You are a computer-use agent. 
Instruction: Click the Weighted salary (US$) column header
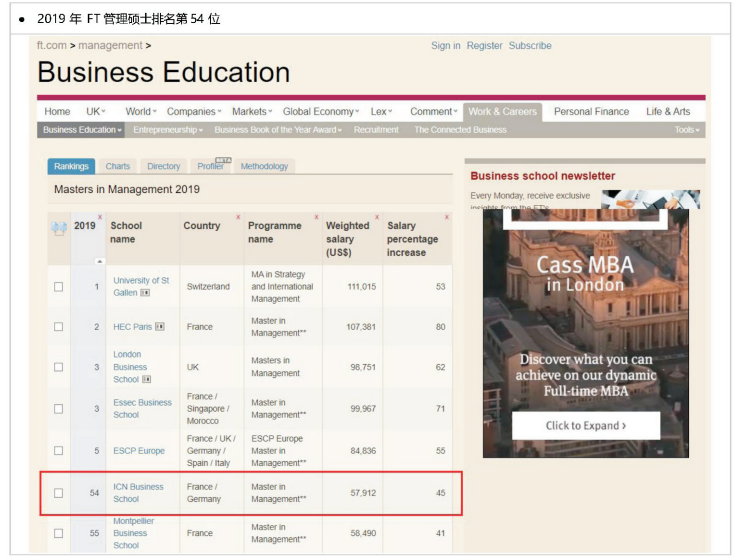point(347,239)
